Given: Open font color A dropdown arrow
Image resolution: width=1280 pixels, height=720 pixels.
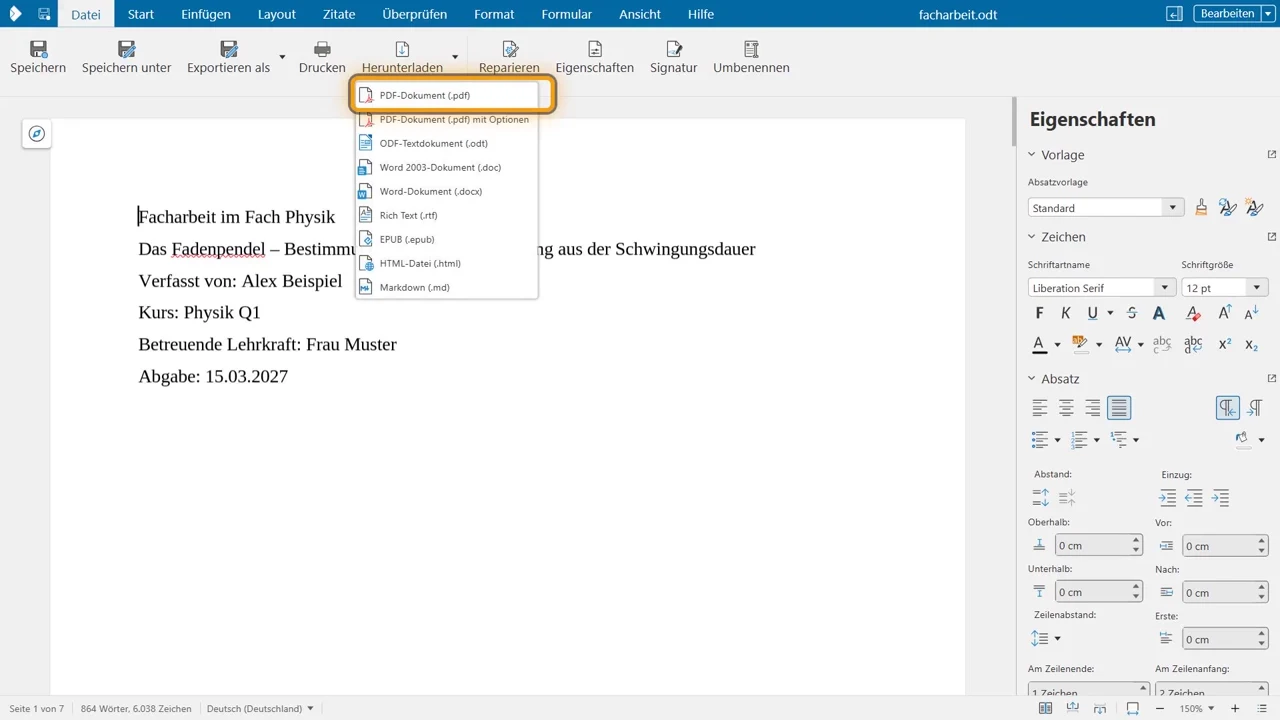Looking at the screenshot, I should pos(1057,344).
